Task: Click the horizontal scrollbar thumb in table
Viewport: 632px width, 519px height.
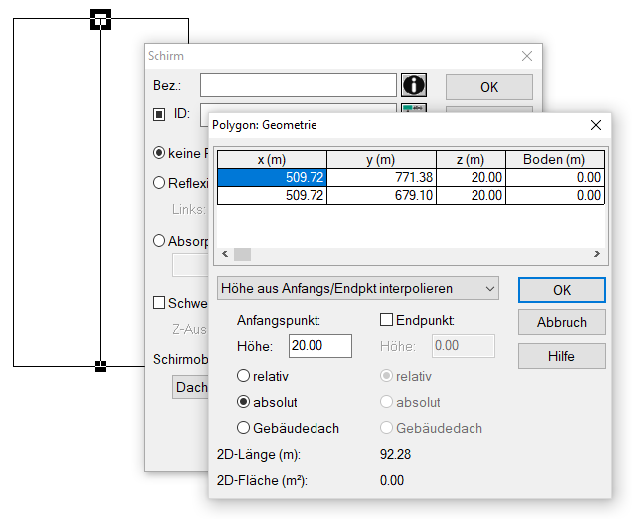Action: [242, 254]
